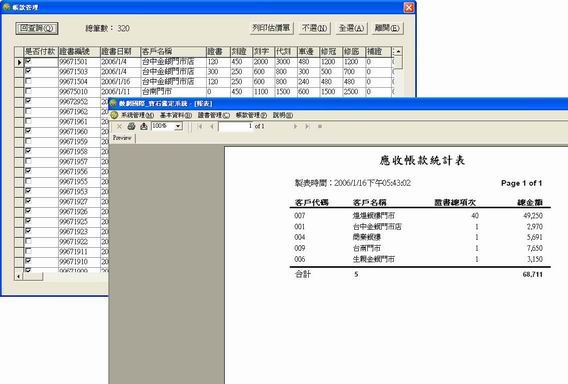This screenshot has width=568, height=384.
Task: Click Page 1 of 1 text in report
Action: (x=521, y=183)
